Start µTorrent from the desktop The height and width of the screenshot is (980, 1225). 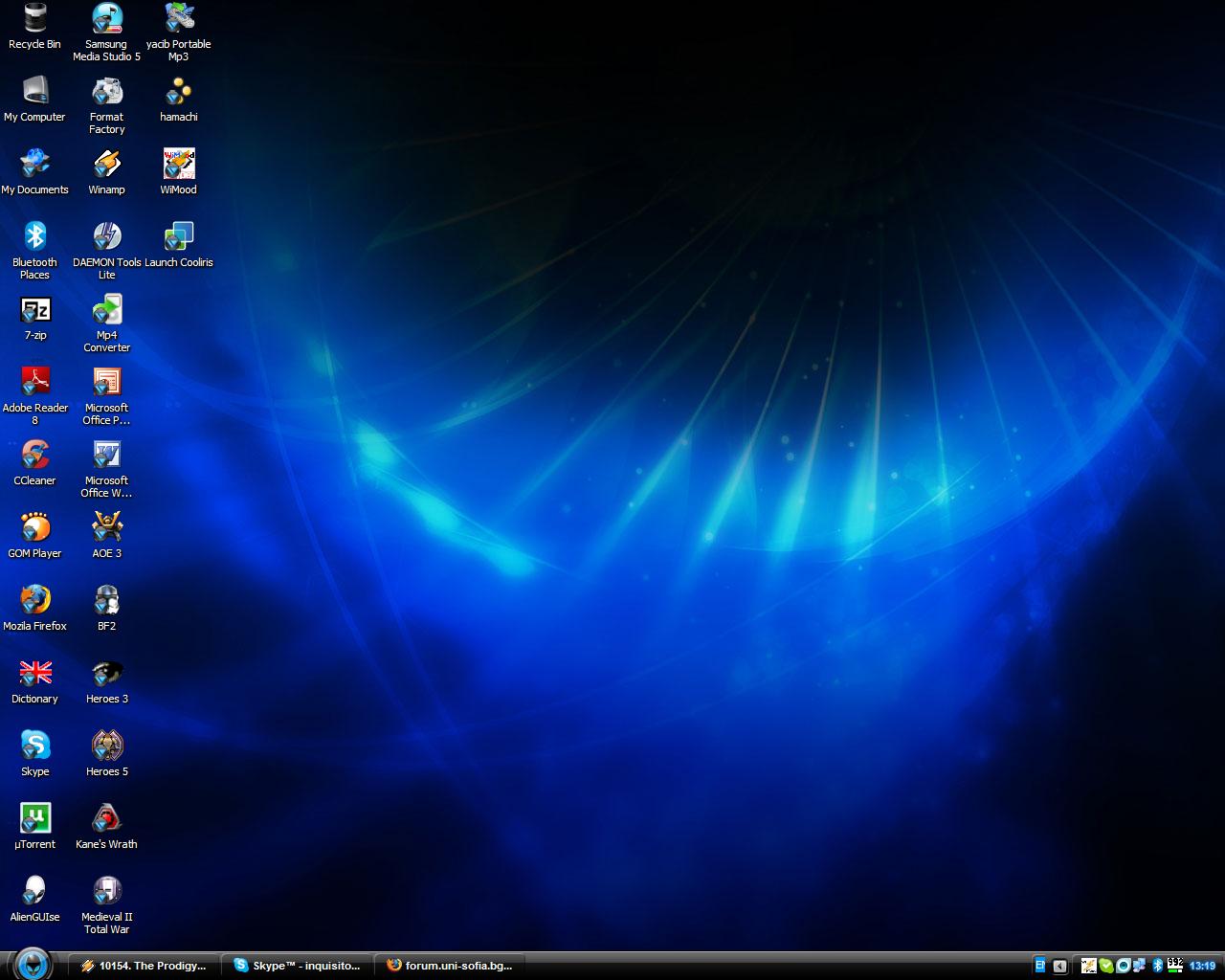[x=34, y=819]
